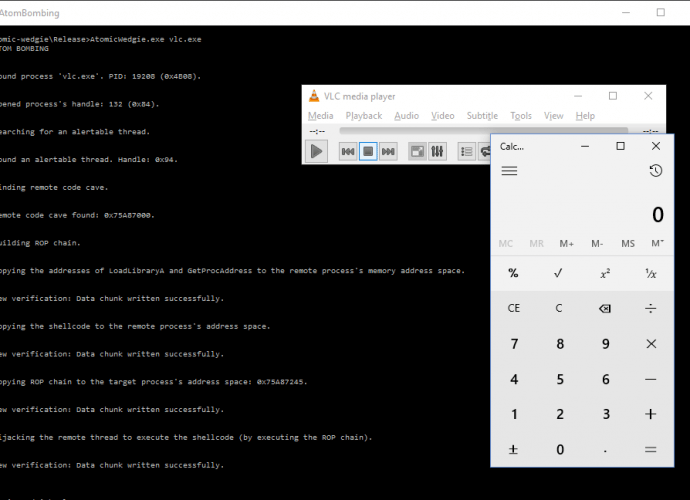
Task: Click the minus operator key
Action: pyautogui.click(x=650, y=379)
